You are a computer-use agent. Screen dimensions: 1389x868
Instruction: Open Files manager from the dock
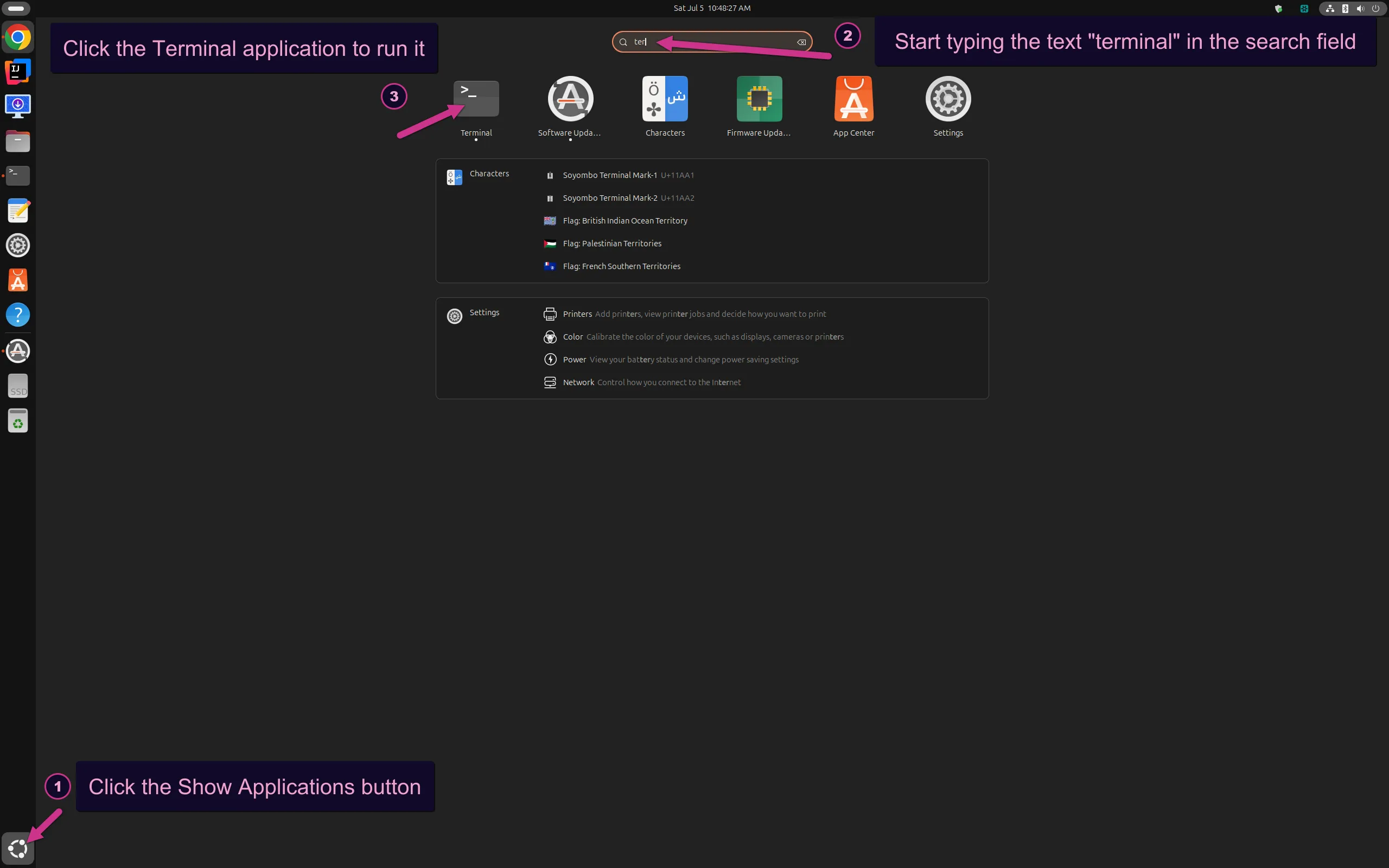pyautogui.click(x=18, y=141)
